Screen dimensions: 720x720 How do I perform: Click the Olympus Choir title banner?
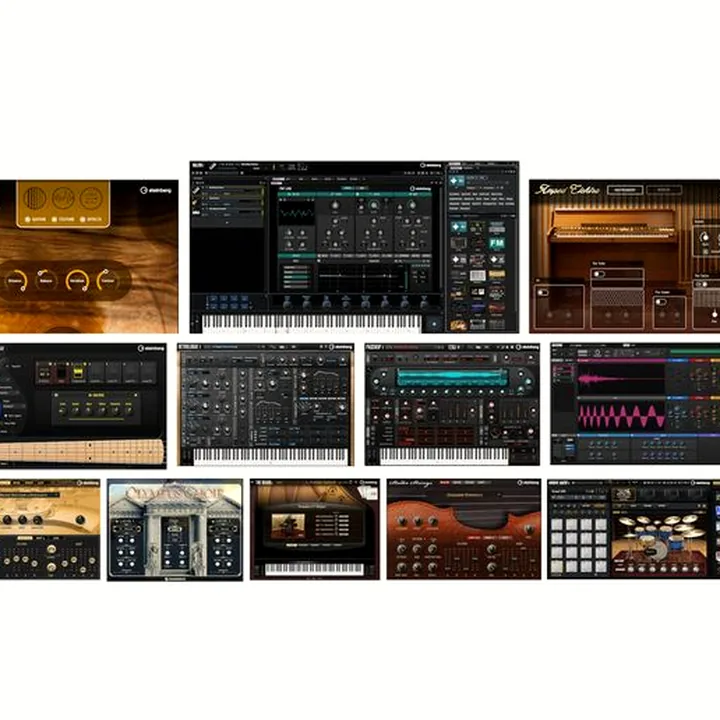pos(175,494)
